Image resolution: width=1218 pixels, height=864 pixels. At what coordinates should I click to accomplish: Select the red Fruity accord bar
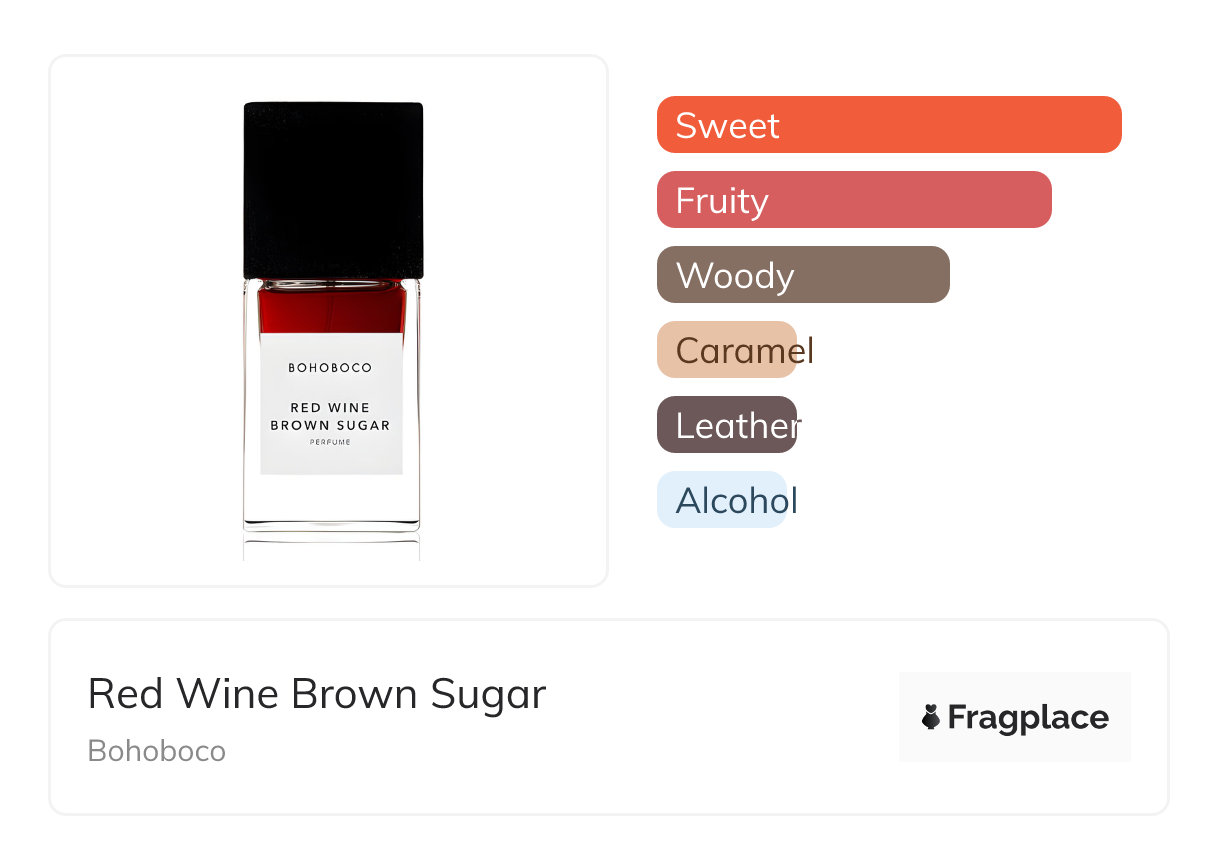[854, 200]
